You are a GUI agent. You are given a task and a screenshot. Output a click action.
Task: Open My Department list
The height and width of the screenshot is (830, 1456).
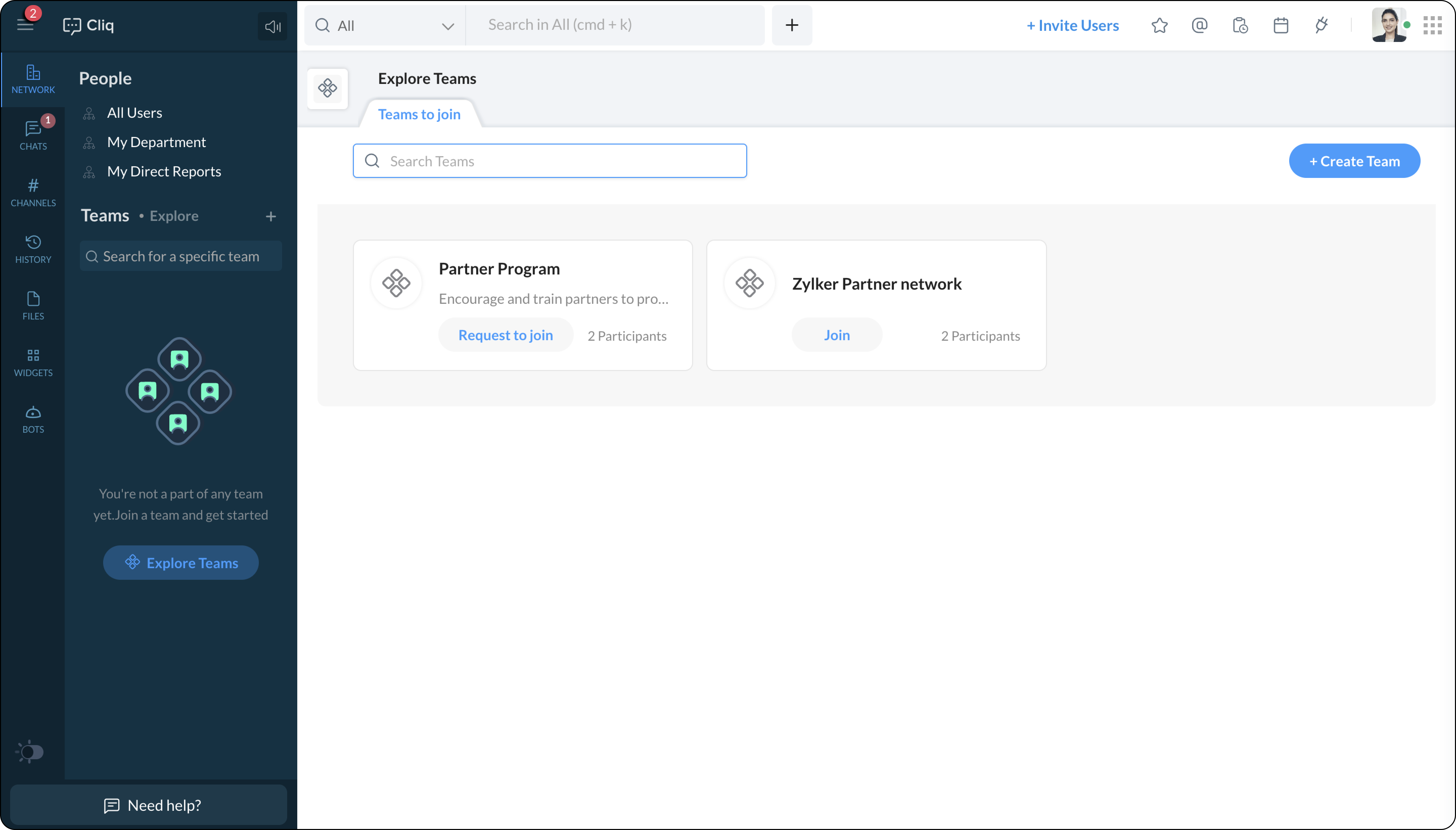pyautogui.click(x=156, y=142)
